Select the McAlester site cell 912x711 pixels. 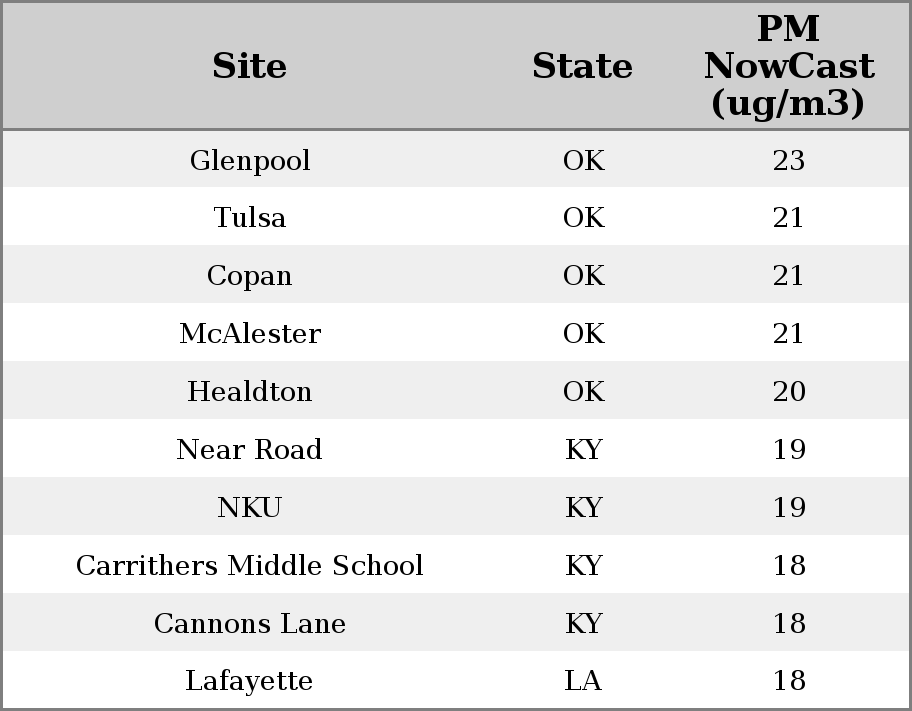click(249, 334)
